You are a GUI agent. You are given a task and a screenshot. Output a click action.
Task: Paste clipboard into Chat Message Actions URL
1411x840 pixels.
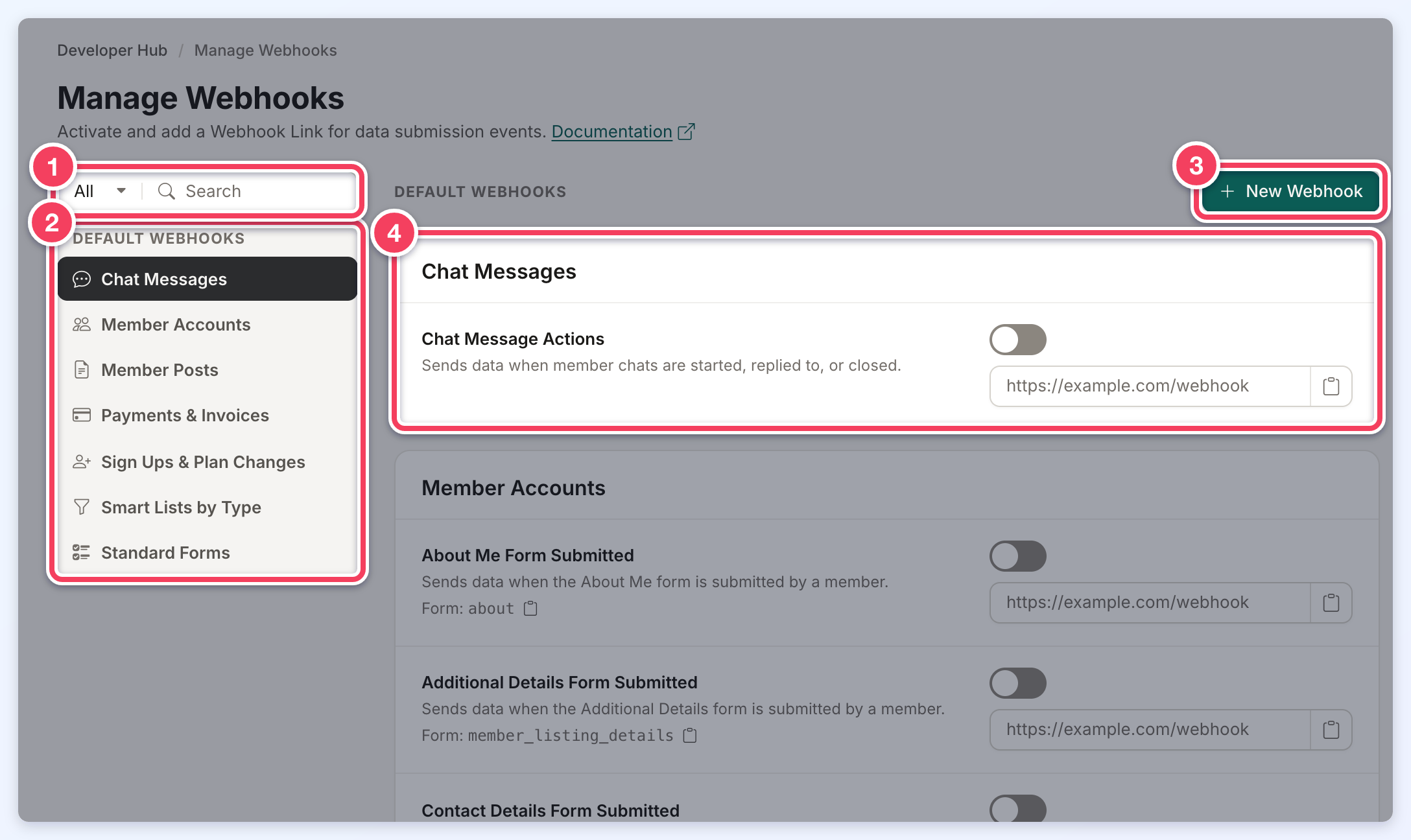click(1331, 386)
